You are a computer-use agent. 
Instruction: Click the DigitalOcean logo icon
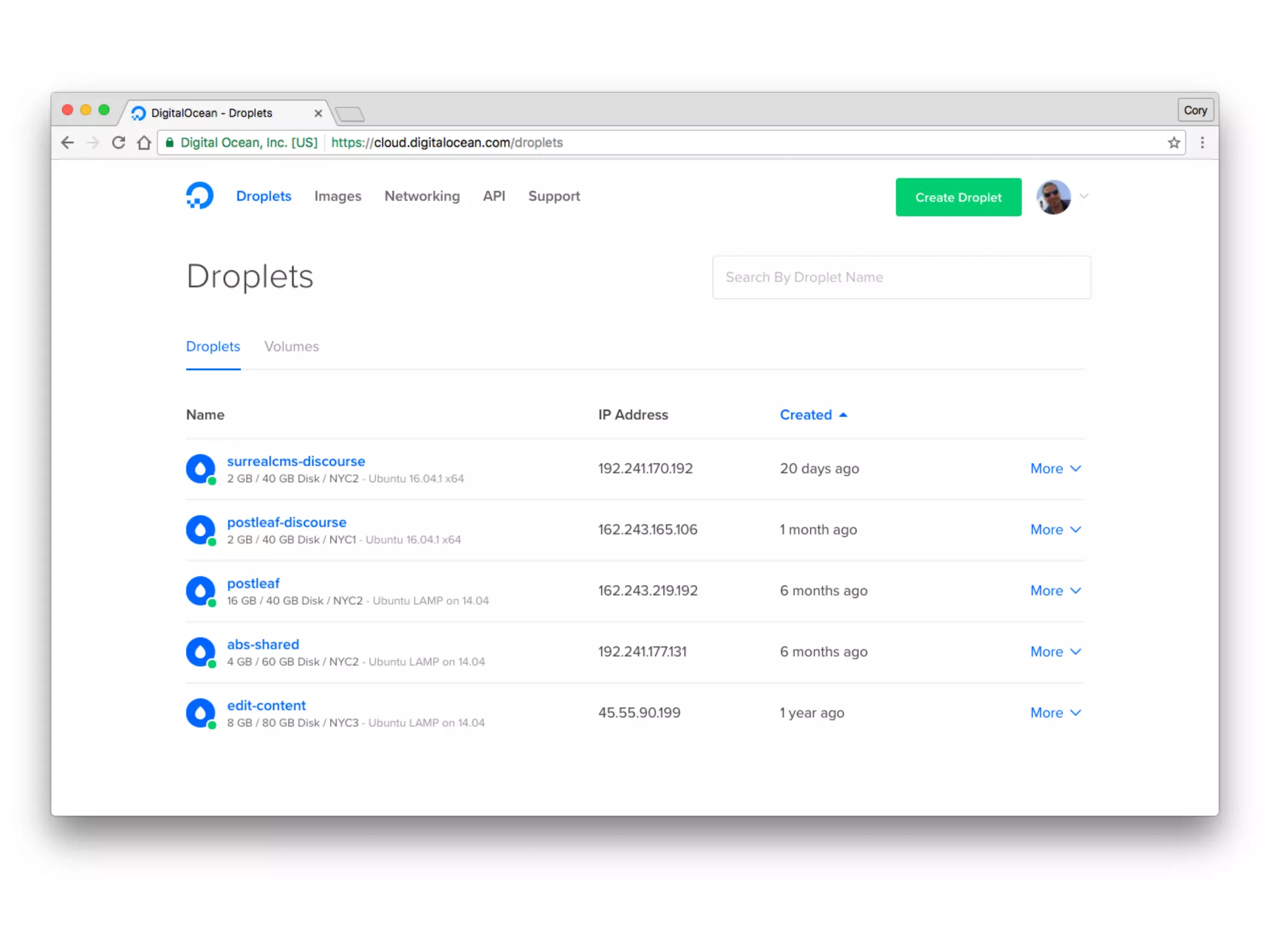point(200,196)
